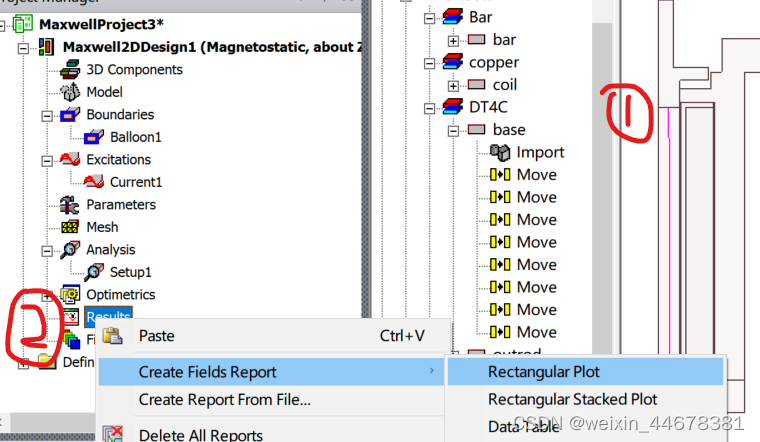Click the DT4C material layer icon
The width and height of the screenshot is (760, 442).
pyautogui.click(x=453, y=107)
